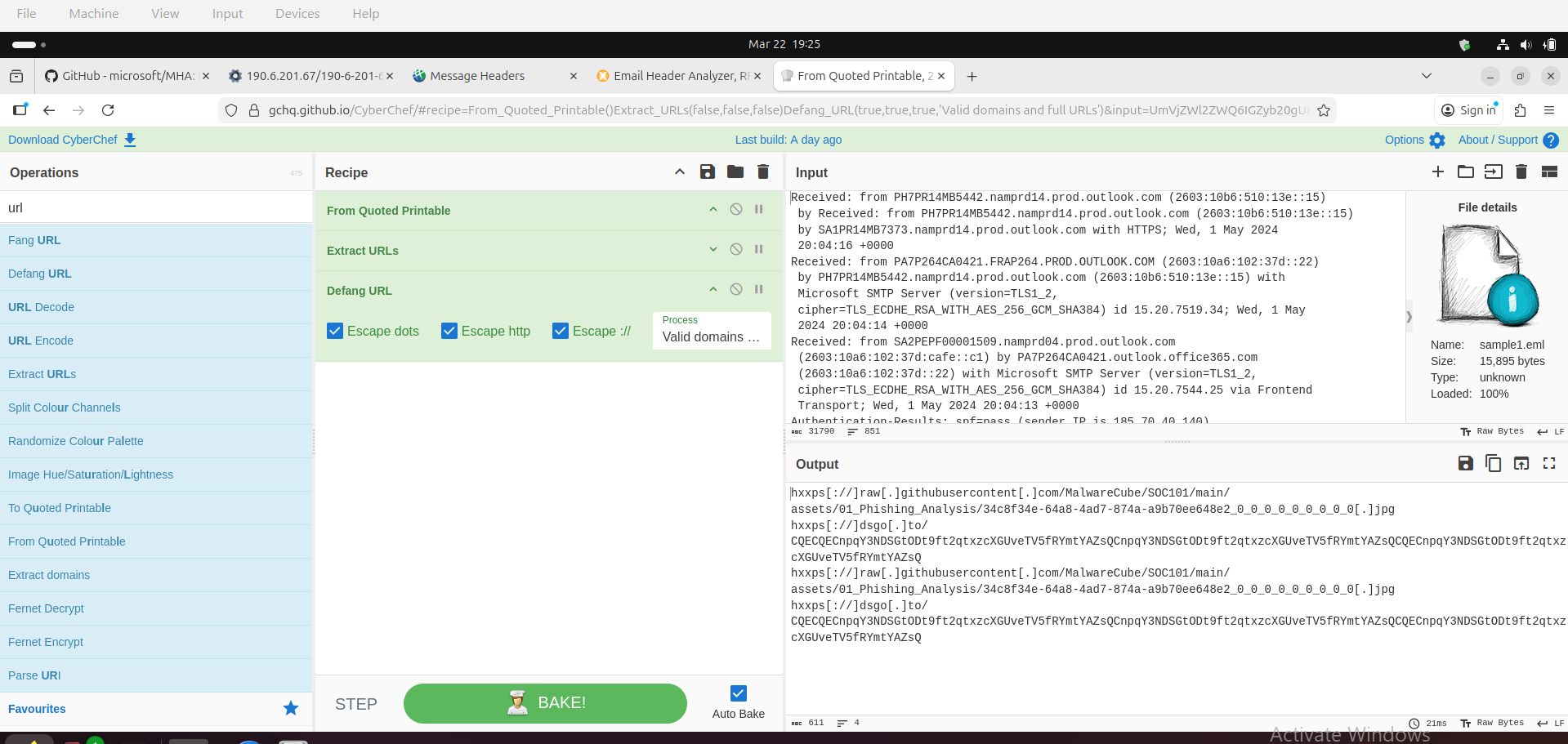Expand the Extract URLs operation options

[712, 249]
